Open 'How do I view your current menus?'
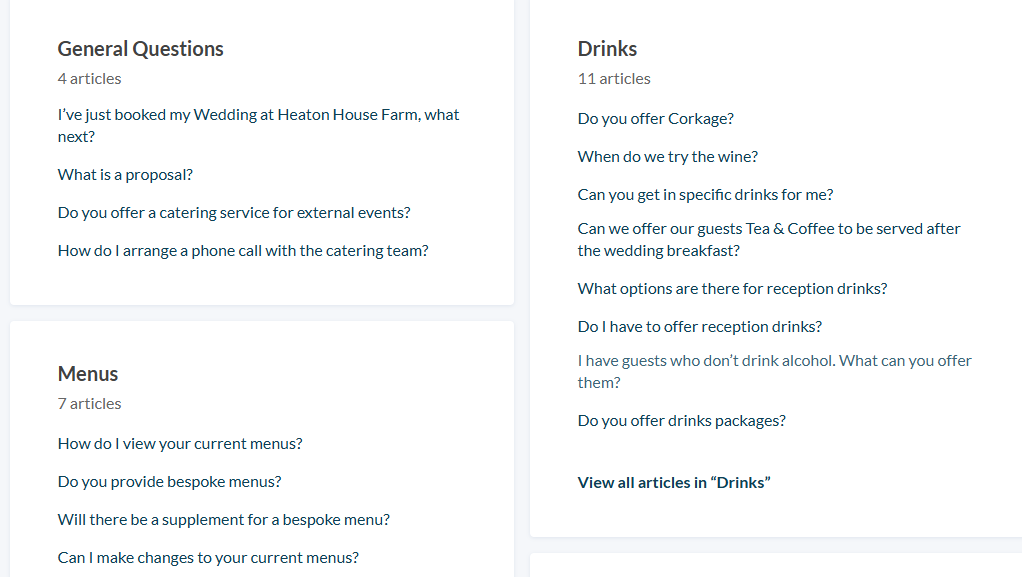This screenshot has height=577, width=1022. 180,444
